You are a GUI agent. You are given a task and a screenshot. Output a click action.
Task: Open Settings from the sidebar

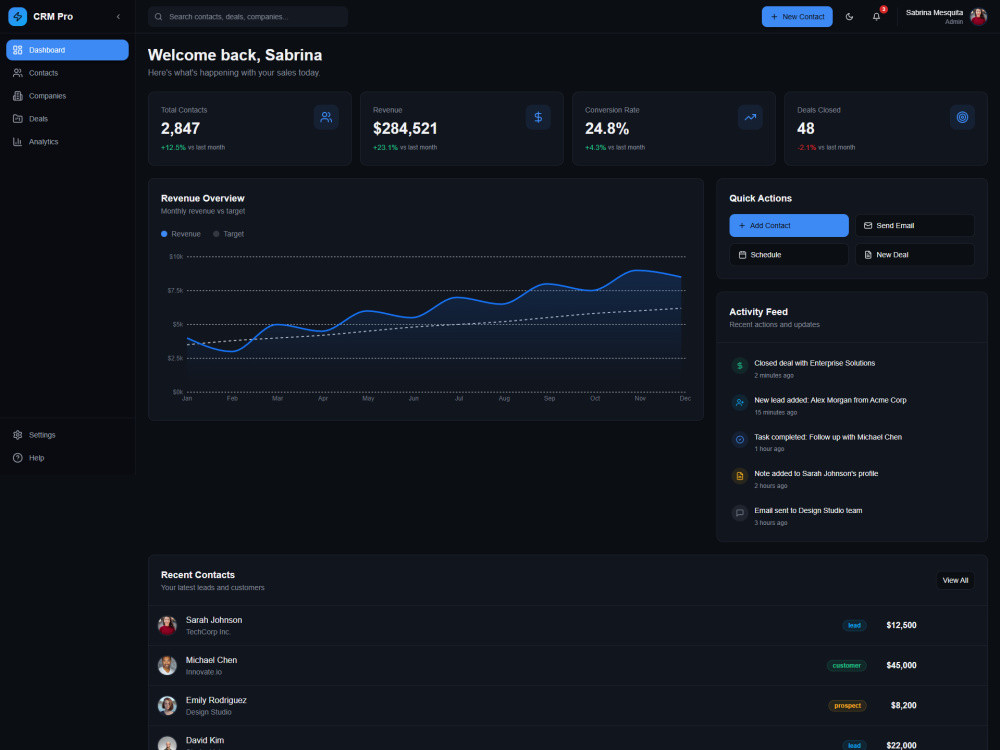coord(67,435)
